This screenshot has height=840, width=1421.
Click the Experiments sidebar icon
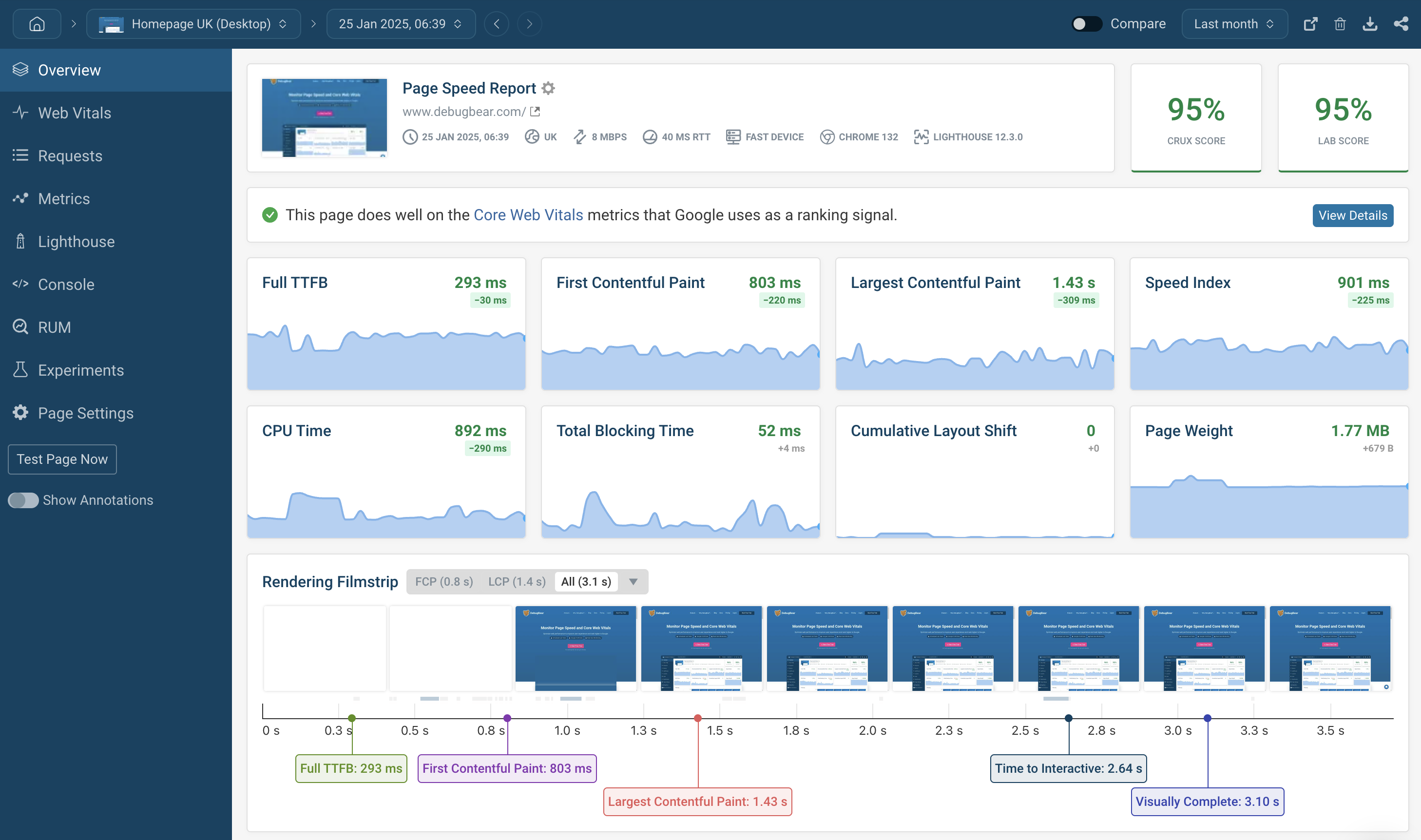pyautogui.click(x=20, y=369)
